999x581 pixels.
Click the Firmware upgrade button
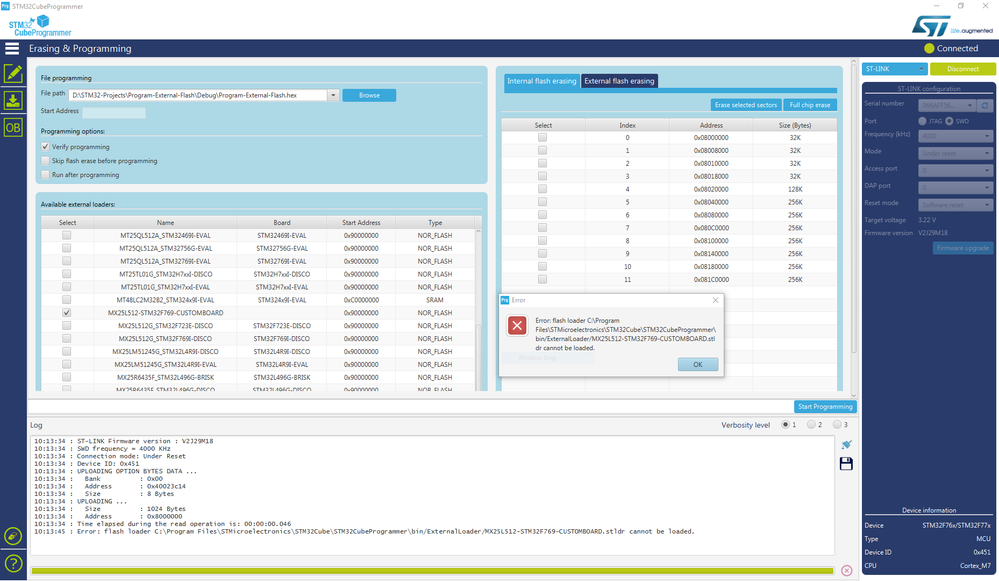pyautogui.click(x=963, y=248)
